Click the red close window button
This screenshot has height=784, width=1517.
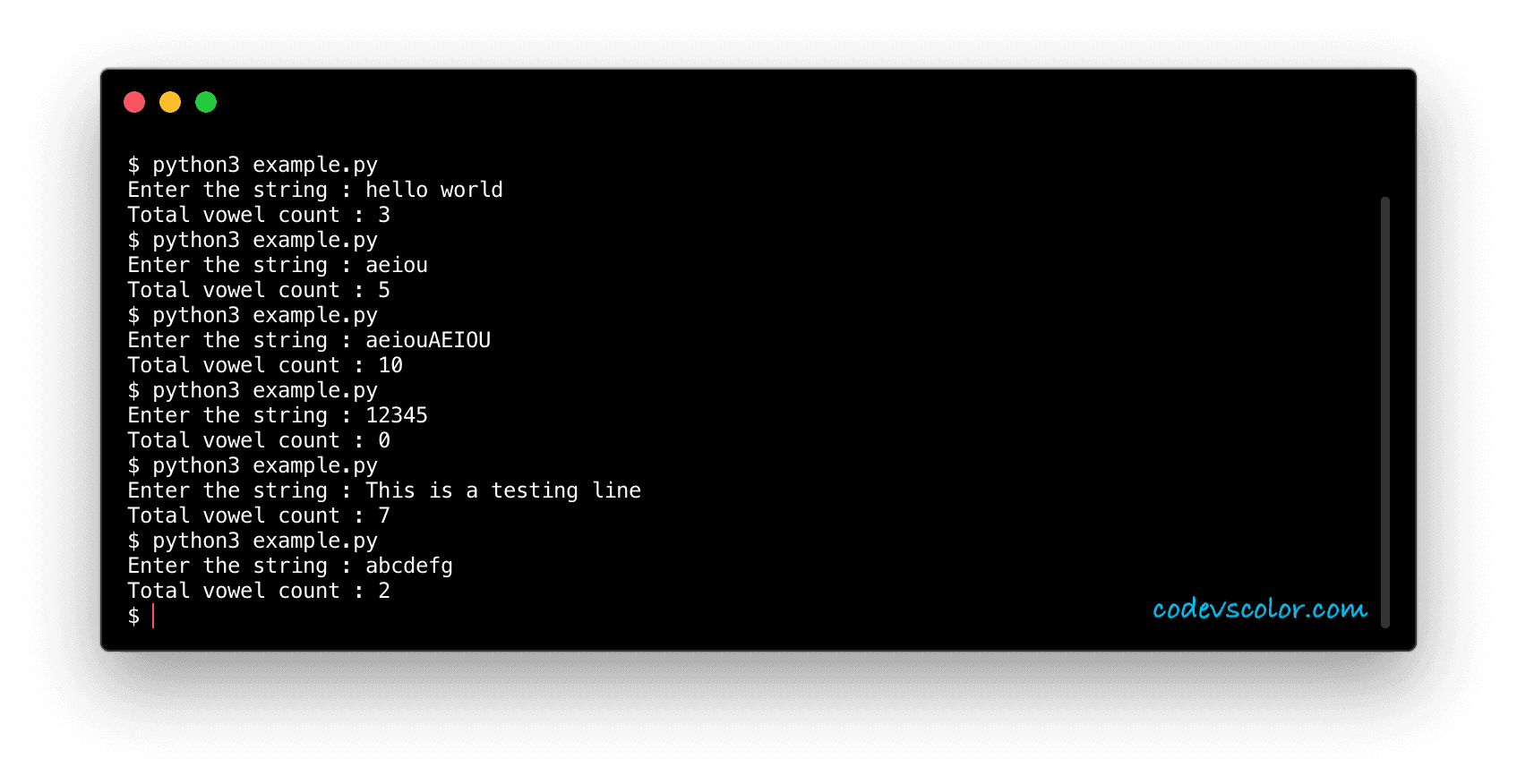[134, 102]
